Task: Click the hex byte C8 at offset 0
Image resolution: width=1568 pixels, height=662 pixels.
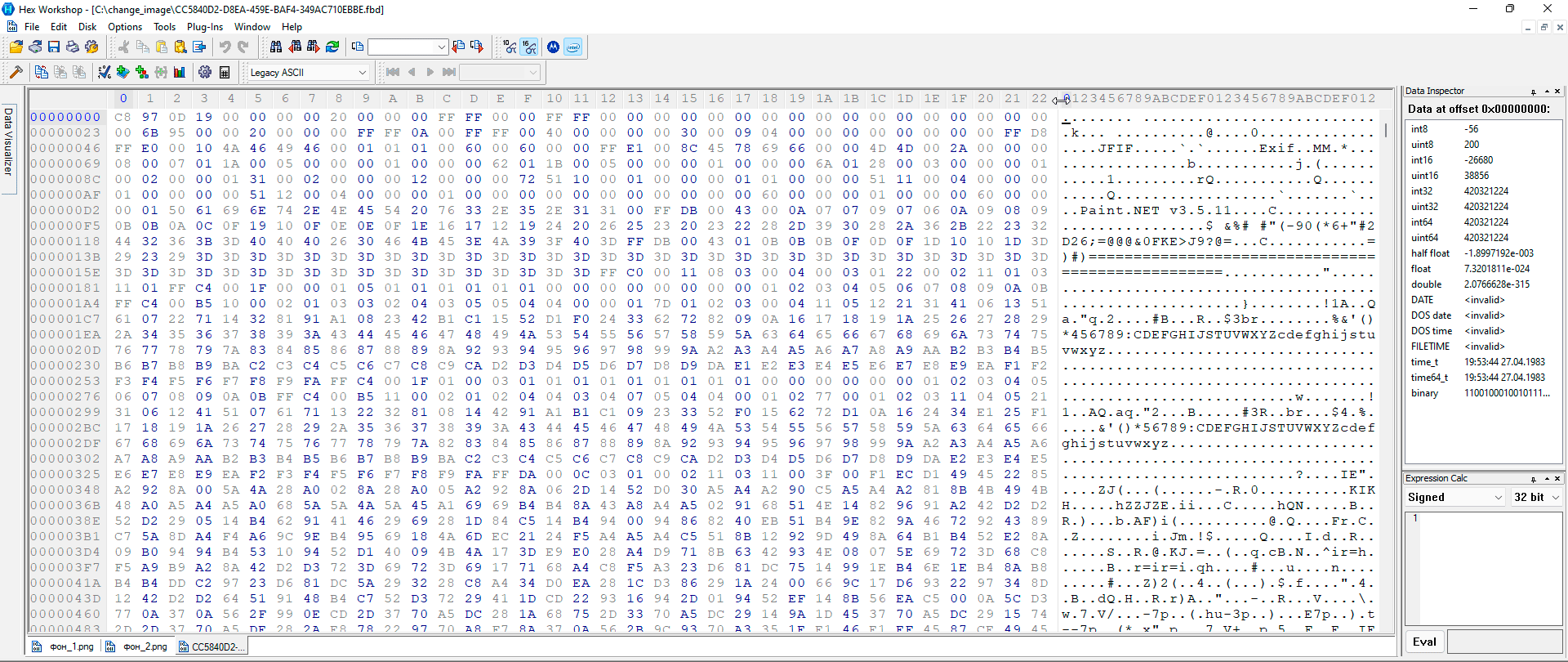Action: (x=123, y=117)
